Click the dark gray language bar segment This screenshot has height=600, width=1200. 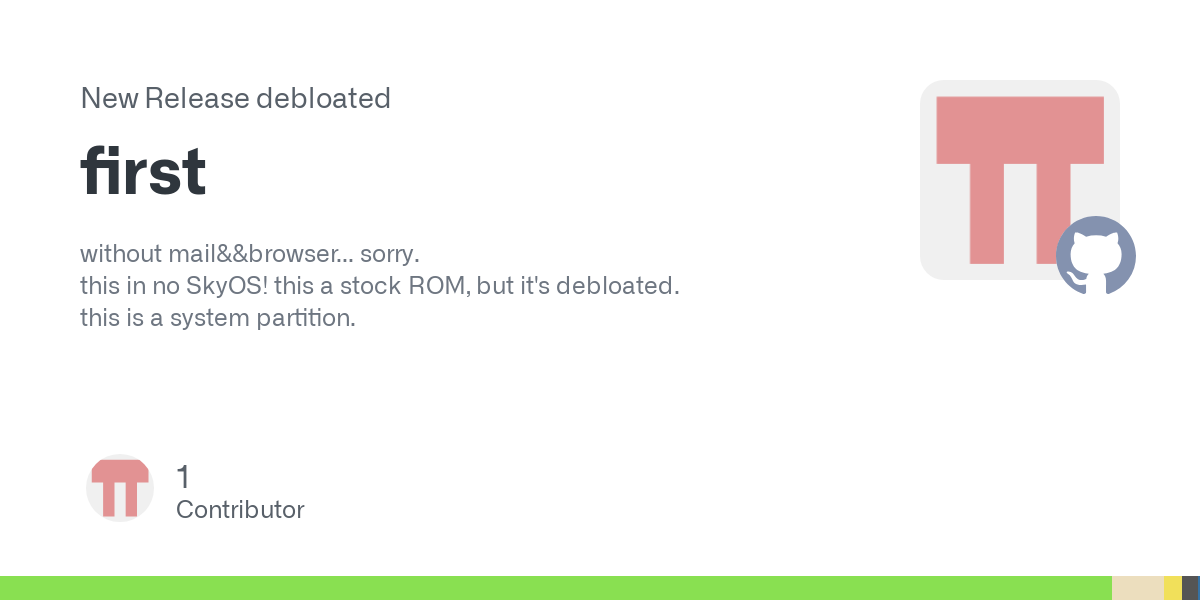click(1189, 588)
